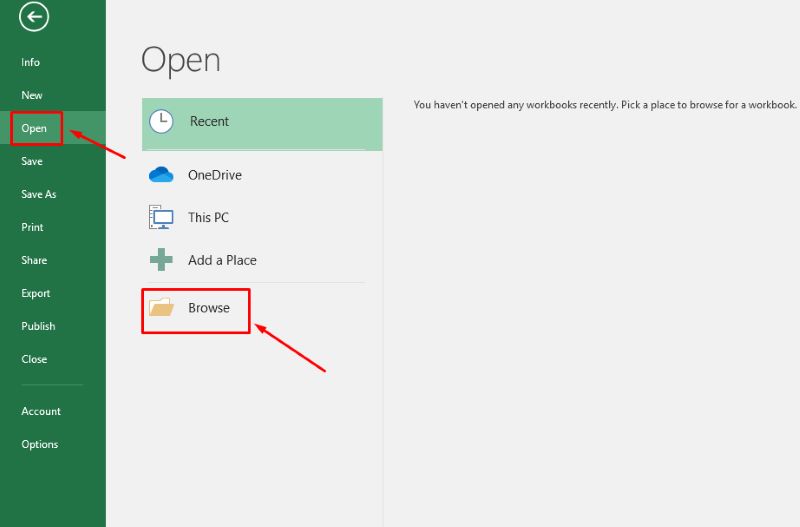Click Close in the sidebar menu
800x527 pixels.
coord(34,359)
